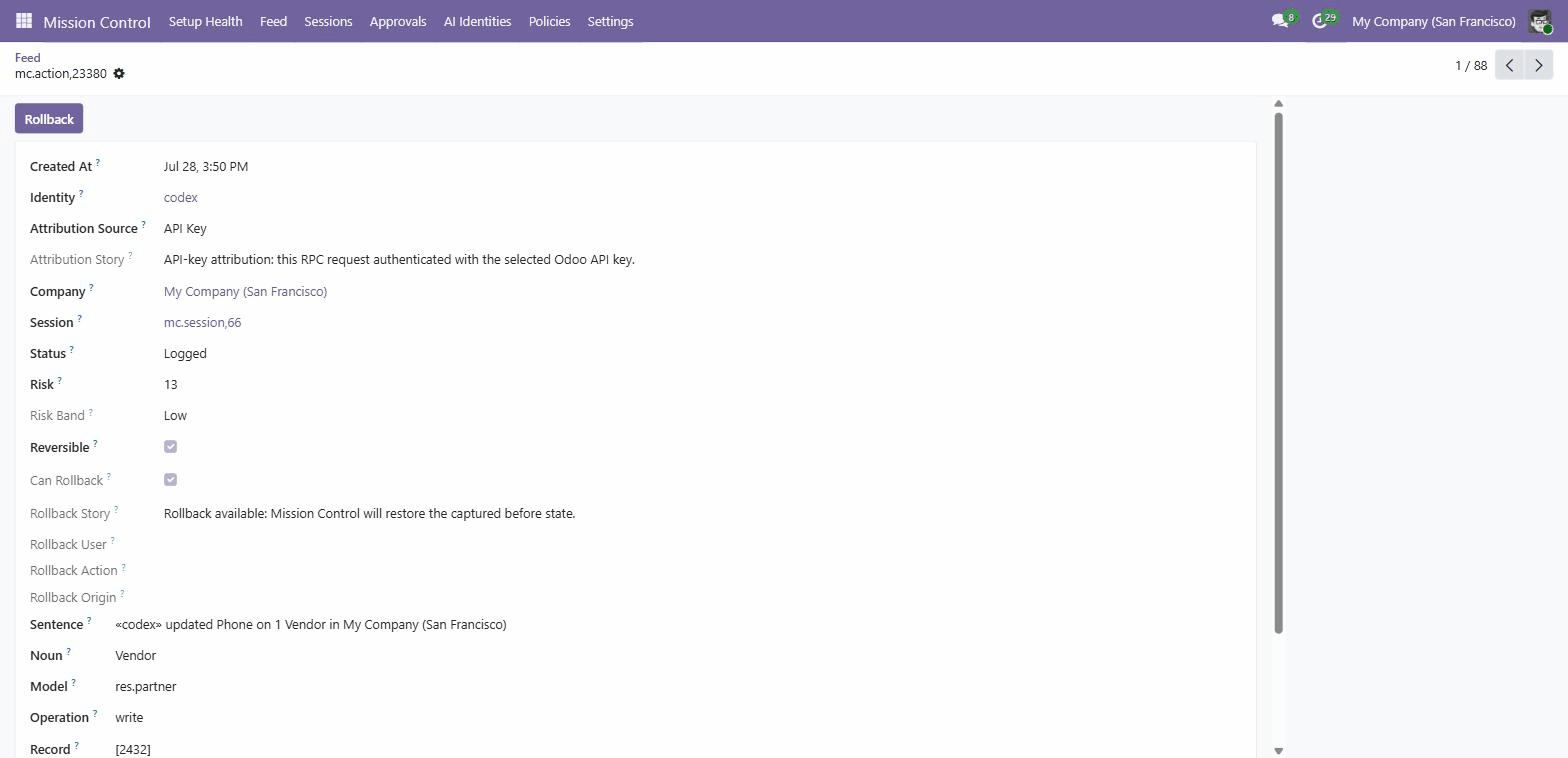1568x758 pixels.
Task: Show help tooltip for Session field
Action: (x=79, y=318)
